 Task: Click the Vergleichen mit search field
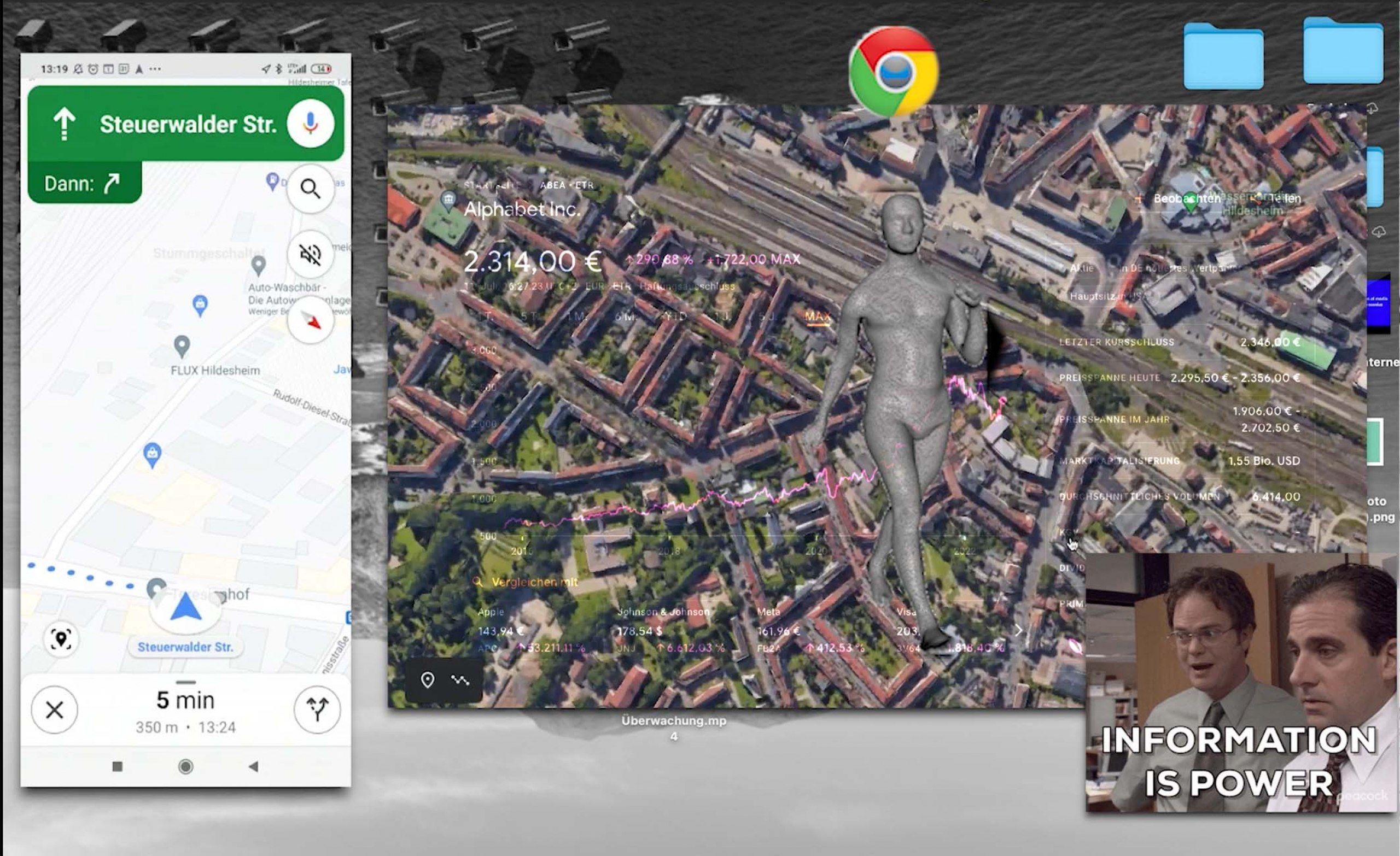(x=526, y=582)
